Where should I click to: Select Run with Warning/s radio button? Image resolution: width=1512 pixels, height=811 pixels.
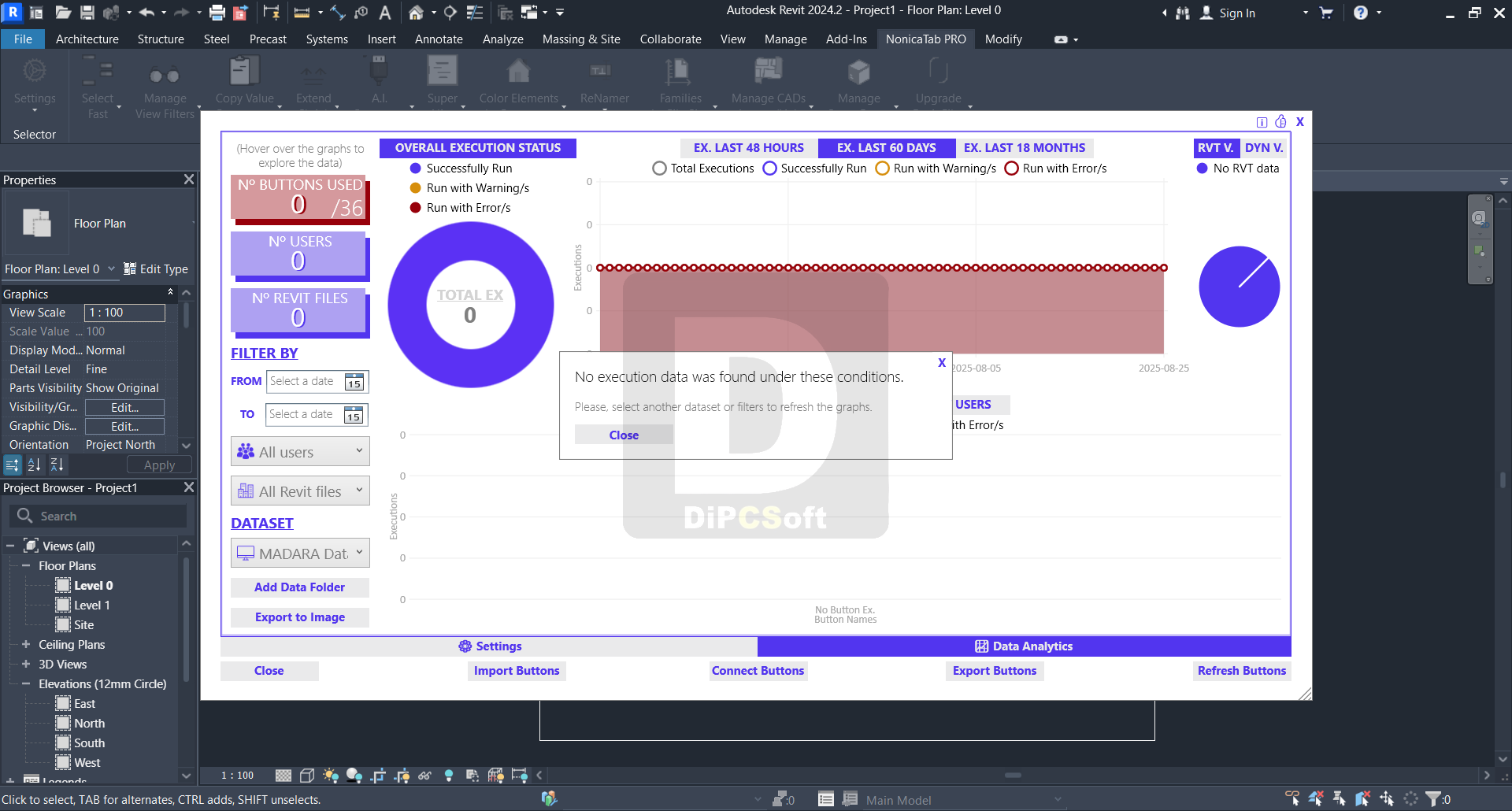click(882, 168)
